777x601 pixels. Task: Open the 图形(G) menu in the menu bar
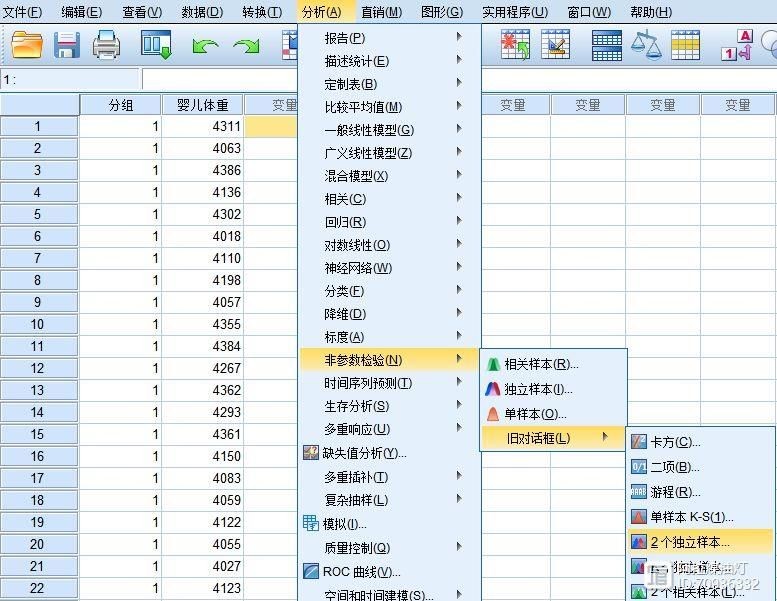click(442, 12)
